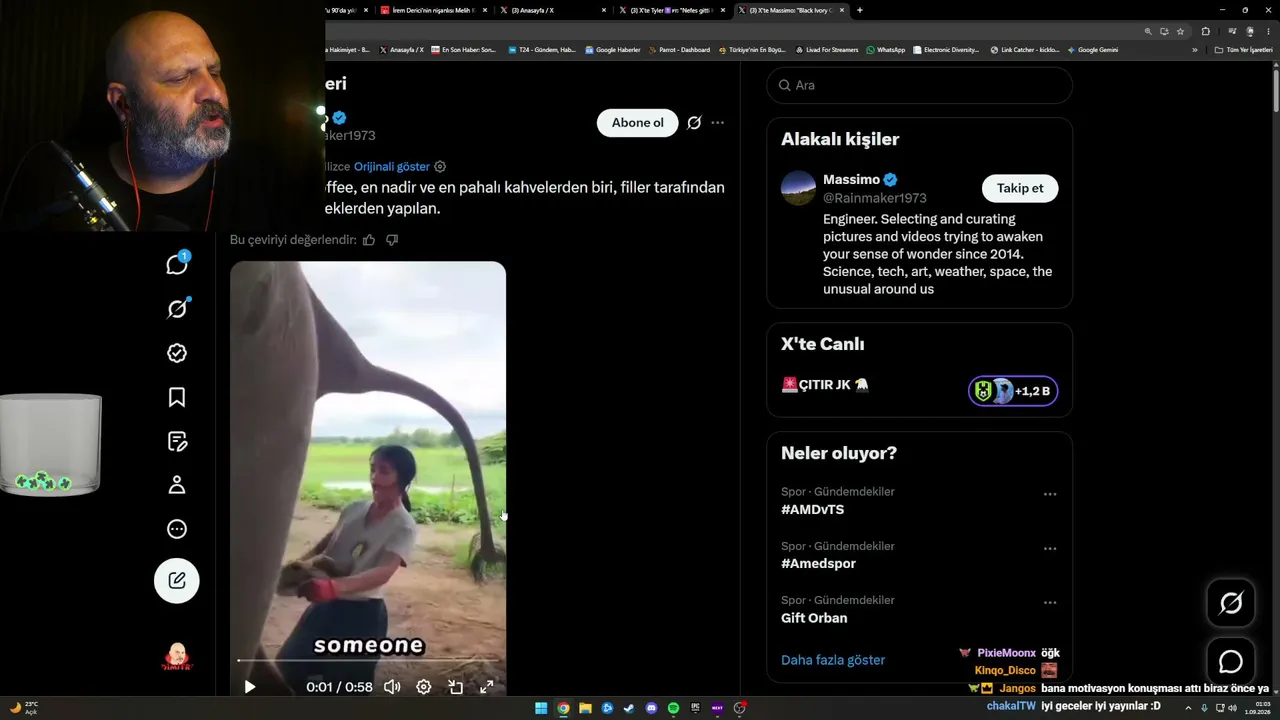Switch to the İrem Derici browser tab
This screenshot has height=720, width=1280.
pos(433,10)
